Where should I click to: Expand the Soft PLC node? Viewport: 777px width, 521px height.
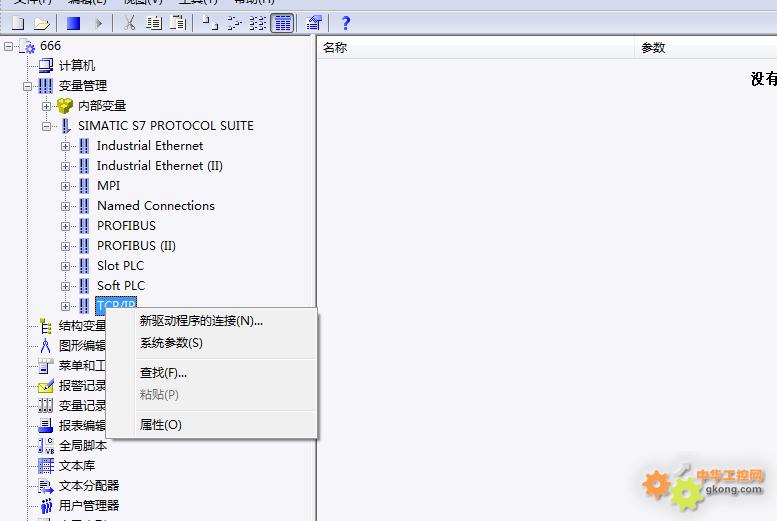[x=65, y=287]
